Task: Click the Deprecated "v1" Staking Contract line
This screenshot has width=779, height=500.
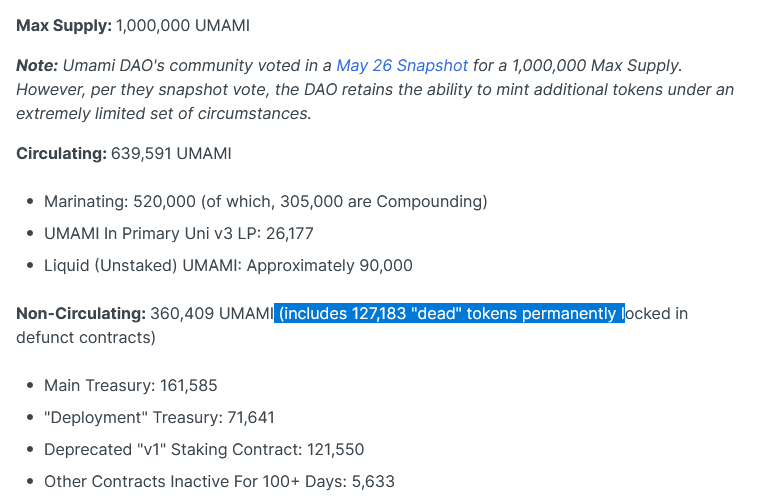Action: [x=204, y=450]
